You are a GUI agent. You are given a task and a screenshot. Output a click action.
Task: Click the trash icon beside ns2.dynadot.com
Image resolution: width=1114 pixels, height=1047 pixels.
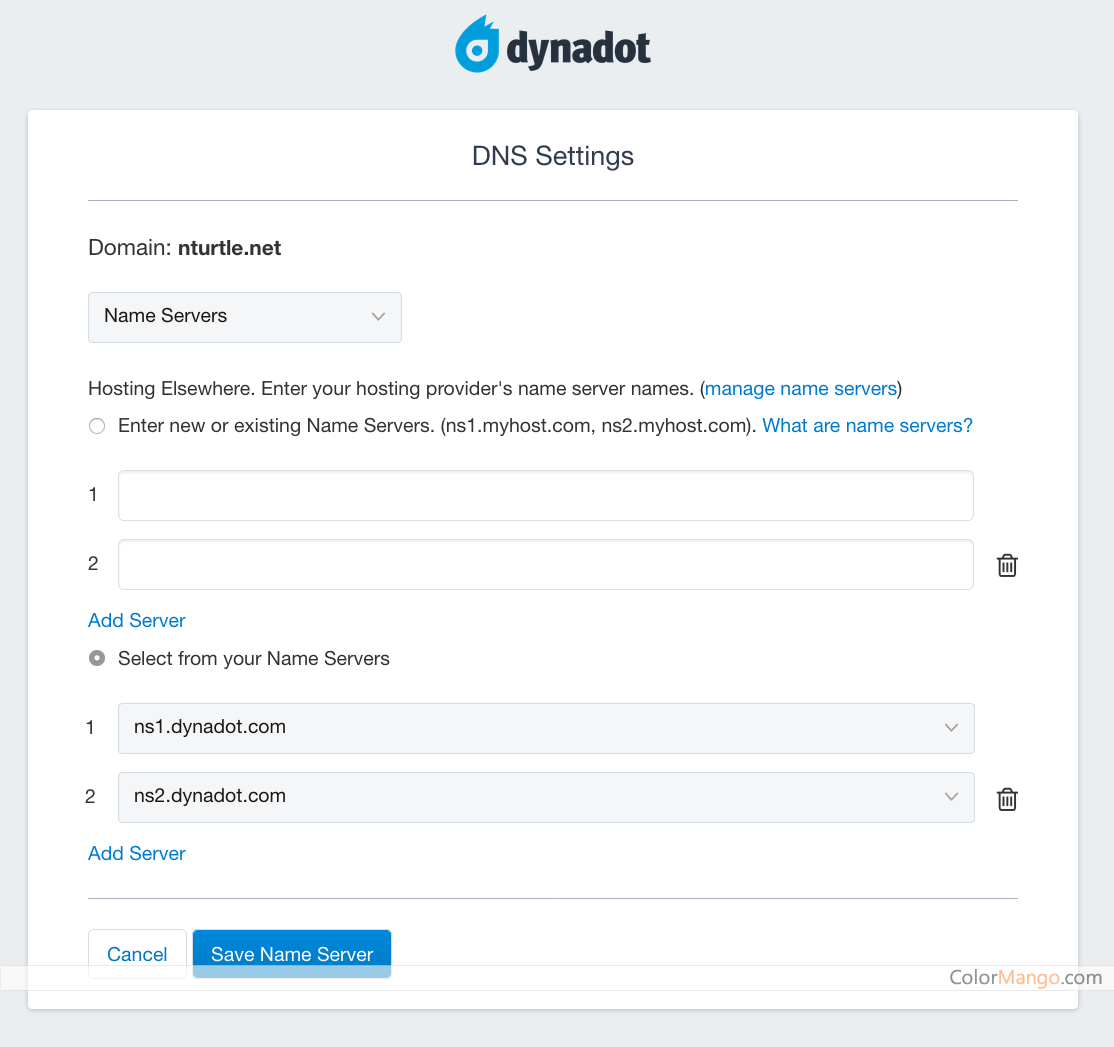click(1006, 799)
